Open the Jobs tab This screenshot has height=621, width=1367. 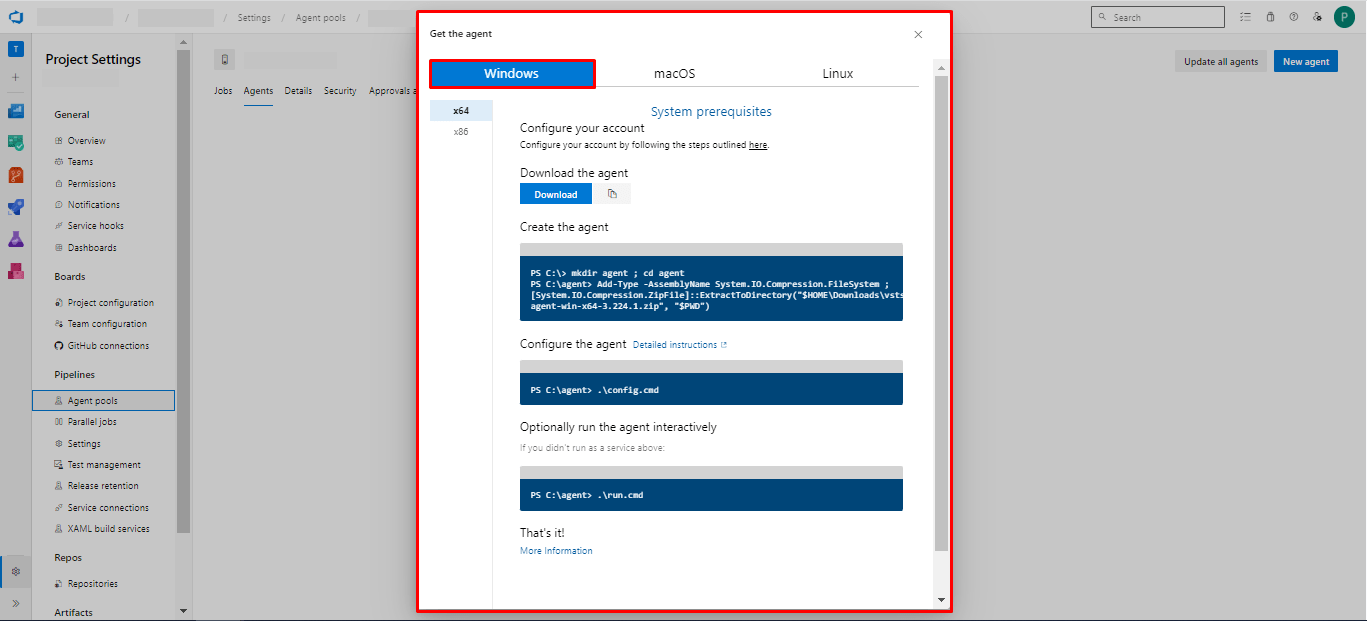click(x=223, y=91)
